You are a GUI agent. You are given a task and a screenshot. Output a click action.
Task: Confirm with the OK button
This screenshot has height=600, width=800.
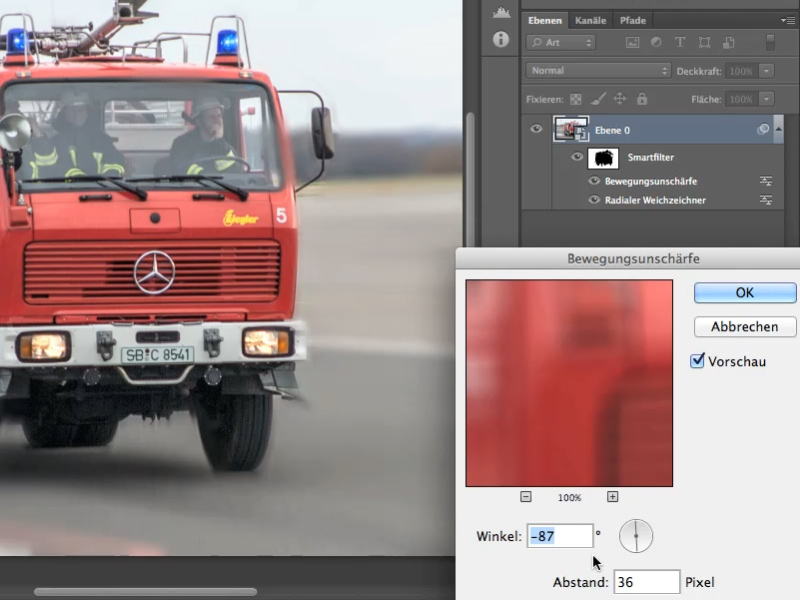point(745,292)
